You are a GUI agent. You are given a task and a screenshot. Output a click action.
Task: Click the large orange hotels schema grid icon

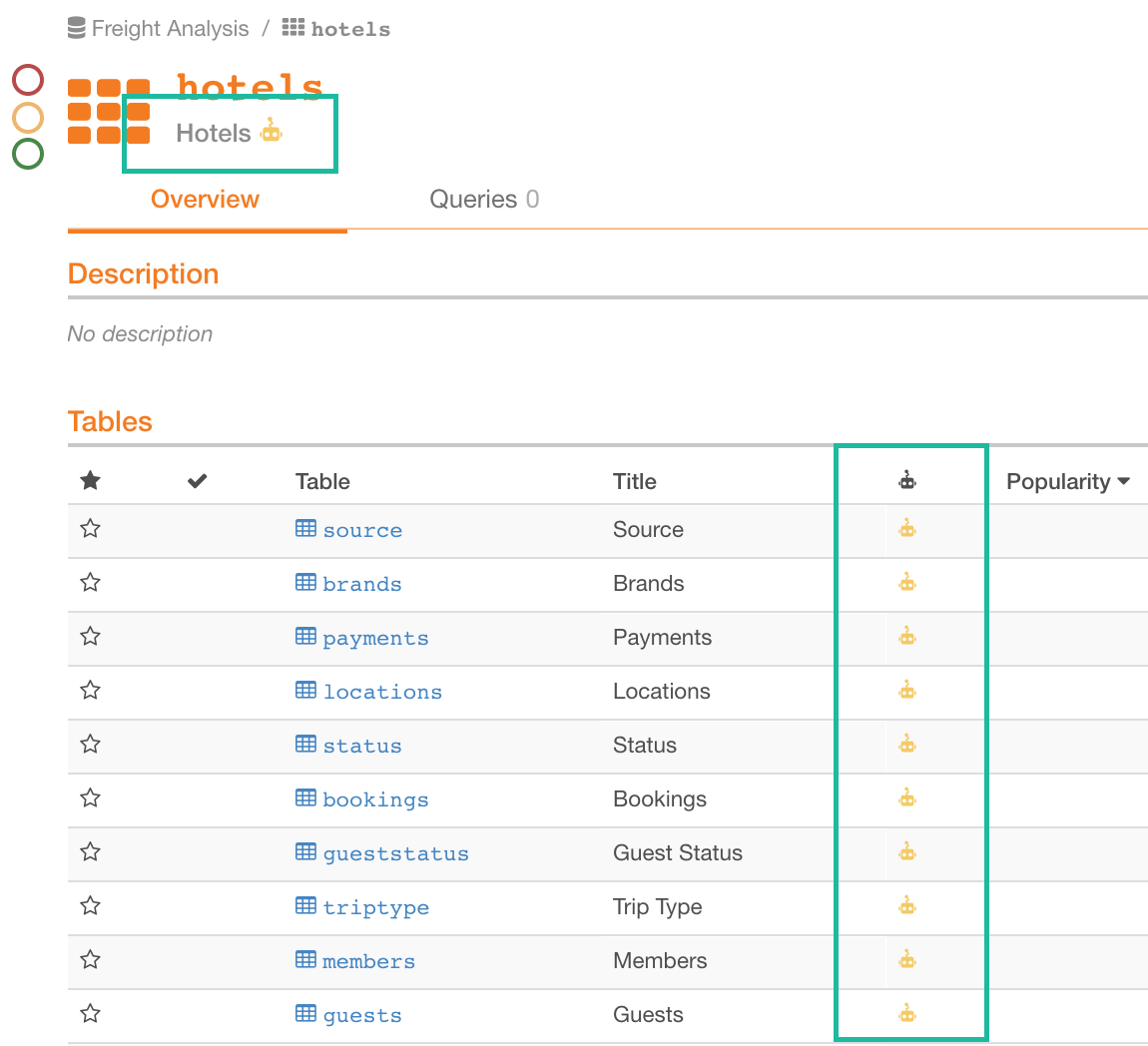(109, 111)
